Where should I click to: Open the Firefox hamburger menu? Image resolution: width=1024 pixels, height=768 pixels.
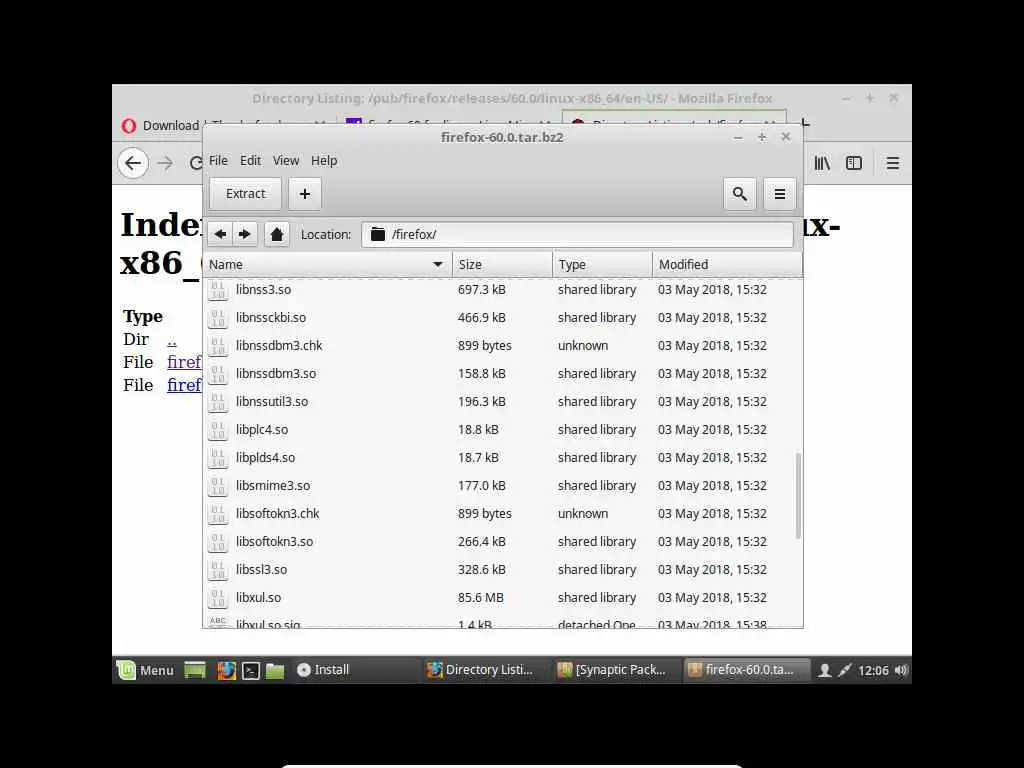tap(893, 163)
